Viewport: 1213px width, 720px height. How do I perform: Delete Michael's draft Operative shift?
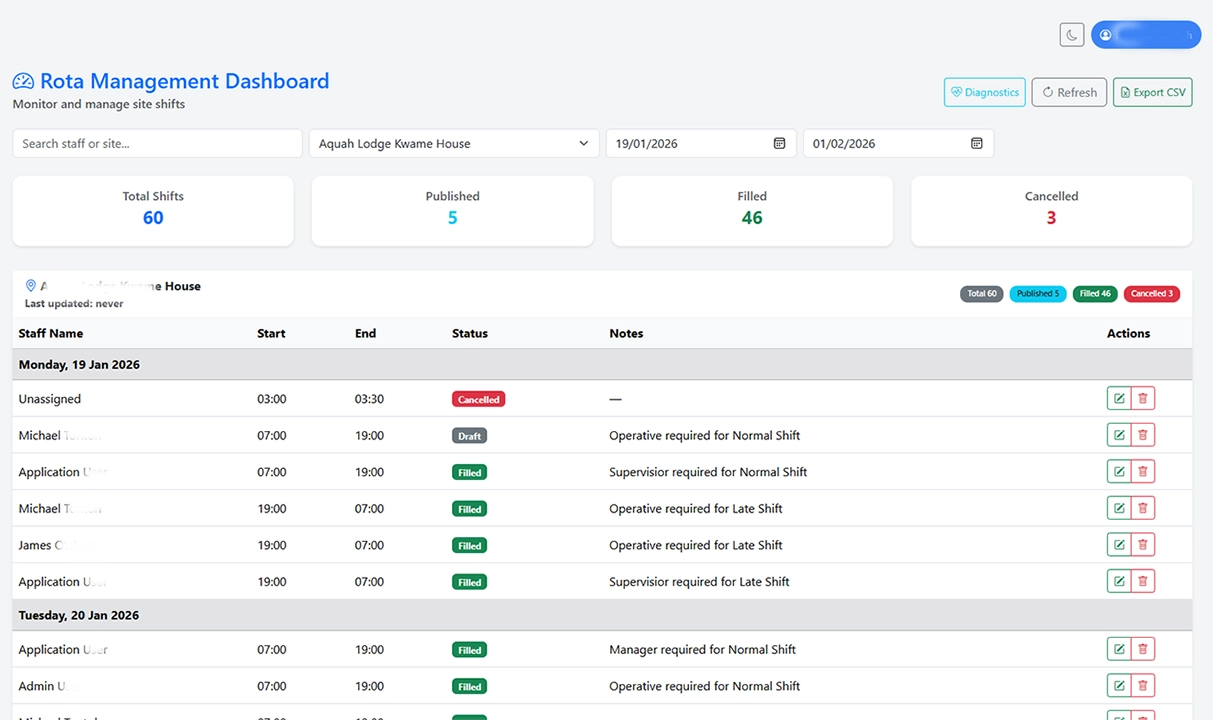[x=1143, y=434]
